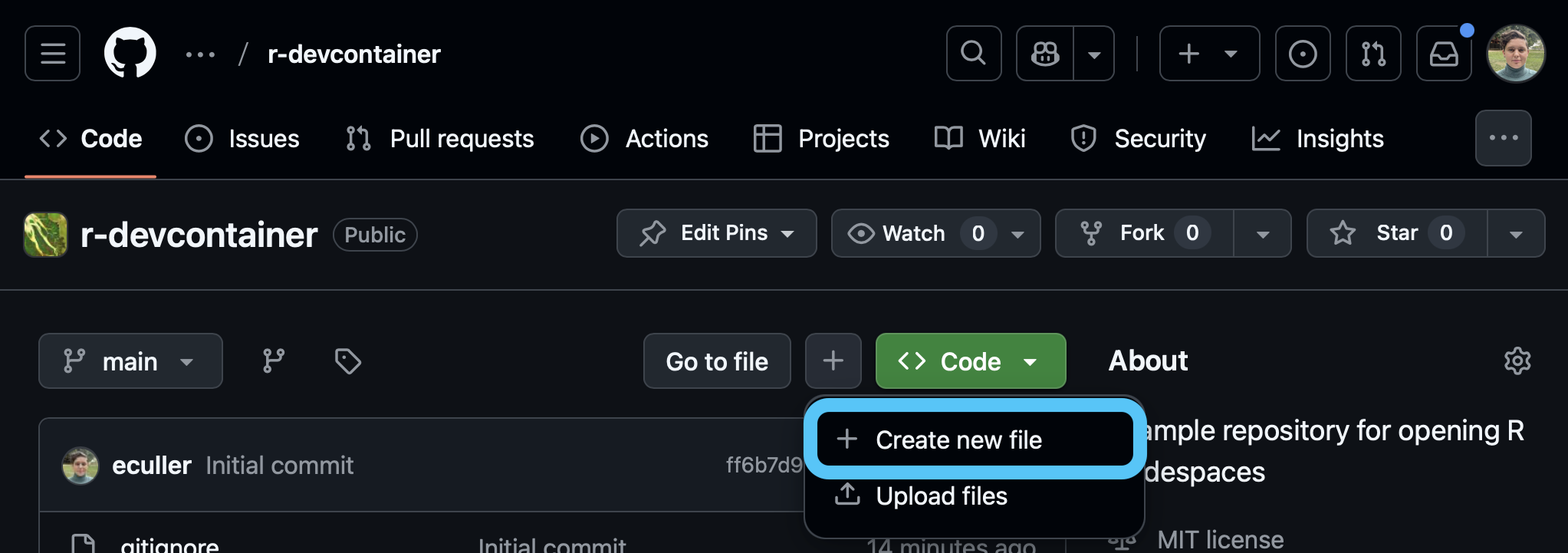Go to the Security tab
The height and width of the screenshot is (553, 1568).
point(1139,139)
